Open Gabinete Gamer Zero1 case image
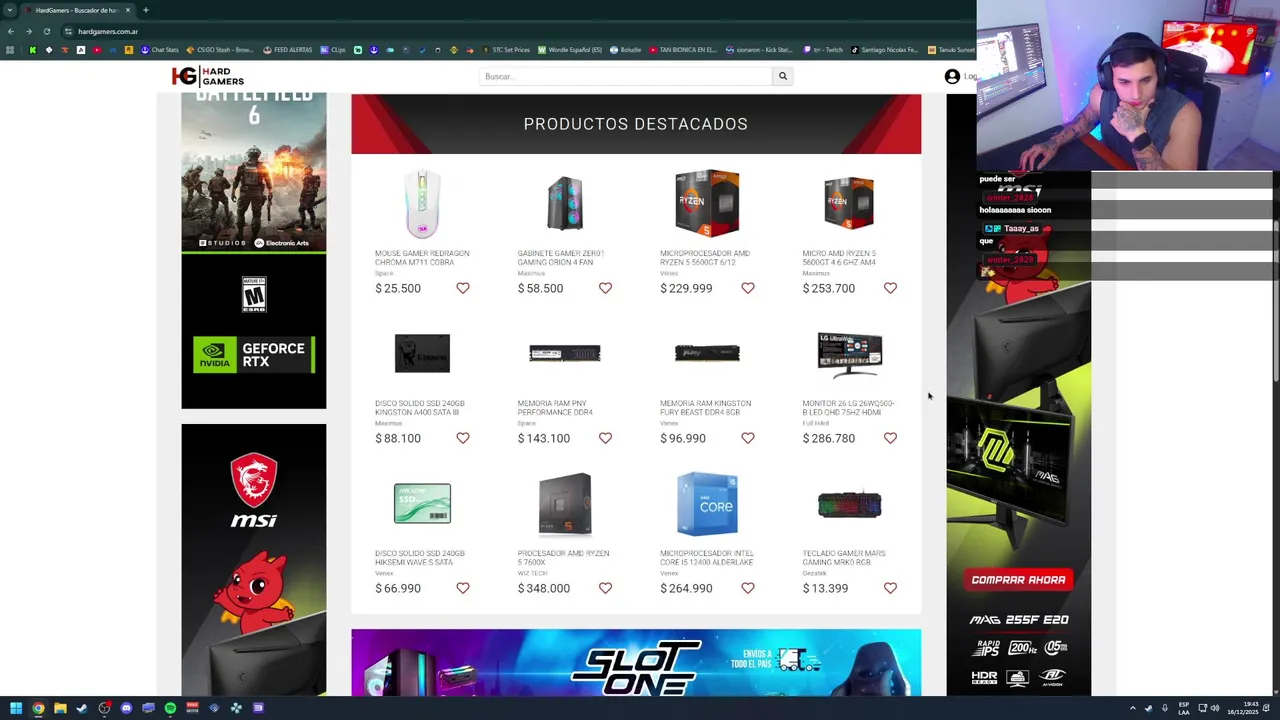 [565, 203]
